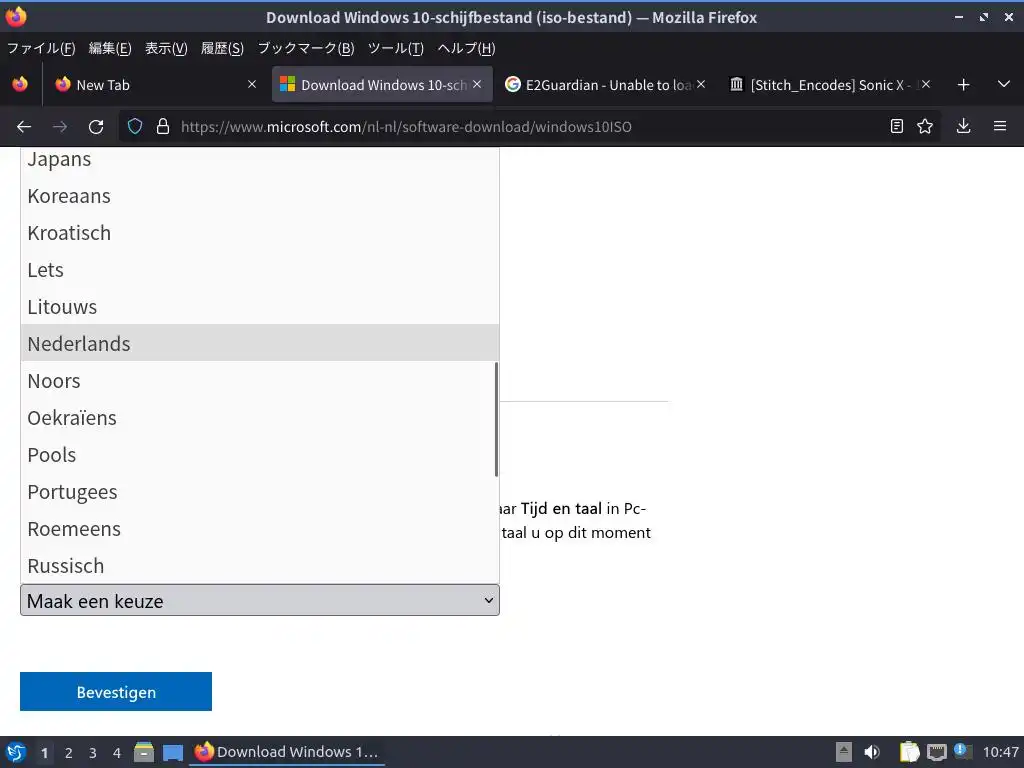The width and height of the screenshot is (1024, 768).
Task: Open the 履歴(S) menu
Action: [x=222, y=48]
